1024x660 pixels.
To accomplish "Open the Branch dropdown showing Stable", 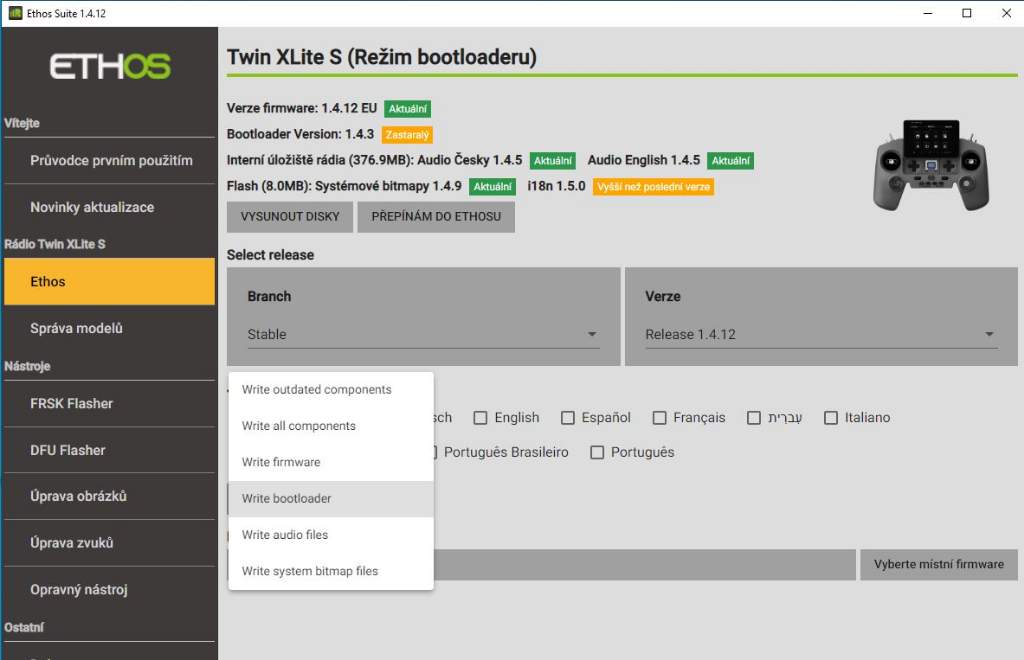I will point(422,334).
